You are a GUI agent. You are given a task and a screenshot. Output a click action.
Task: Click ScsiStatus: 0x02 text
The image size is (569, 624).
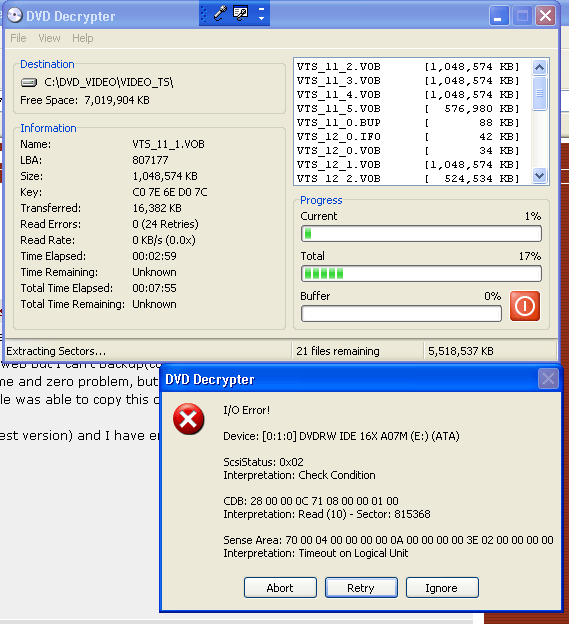(263, 462)
